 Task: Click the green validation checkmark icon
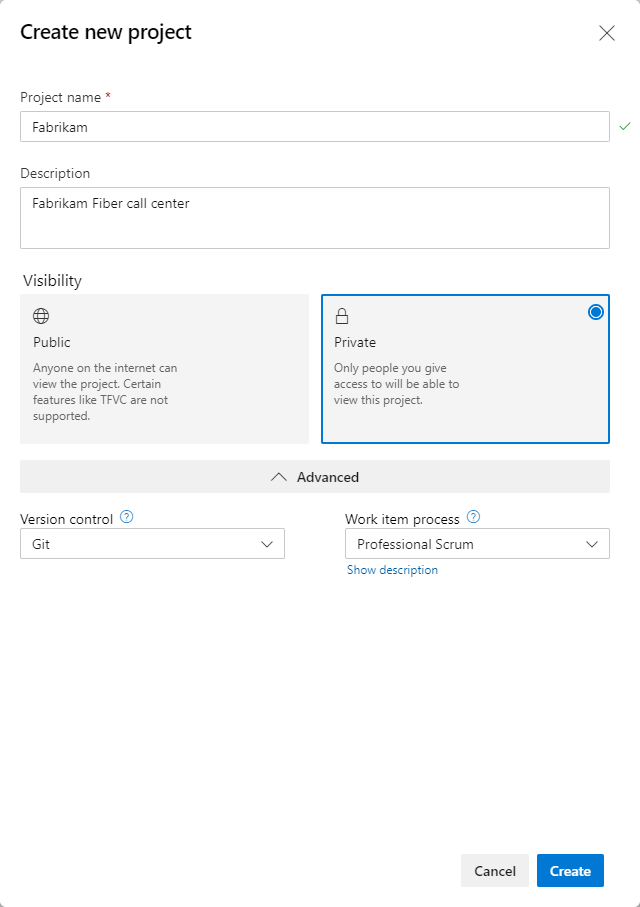[x=625, y=126]
